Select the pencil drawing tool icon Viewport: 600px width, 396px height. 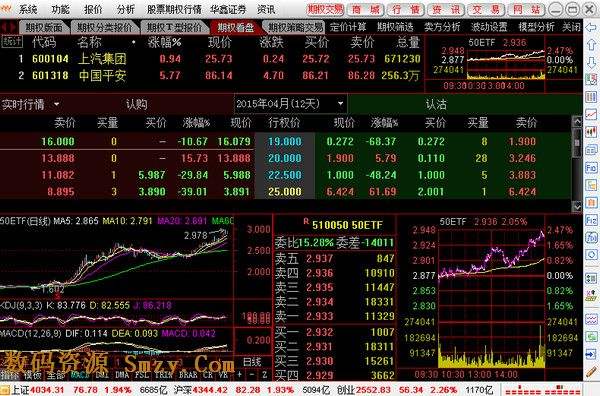591,371
